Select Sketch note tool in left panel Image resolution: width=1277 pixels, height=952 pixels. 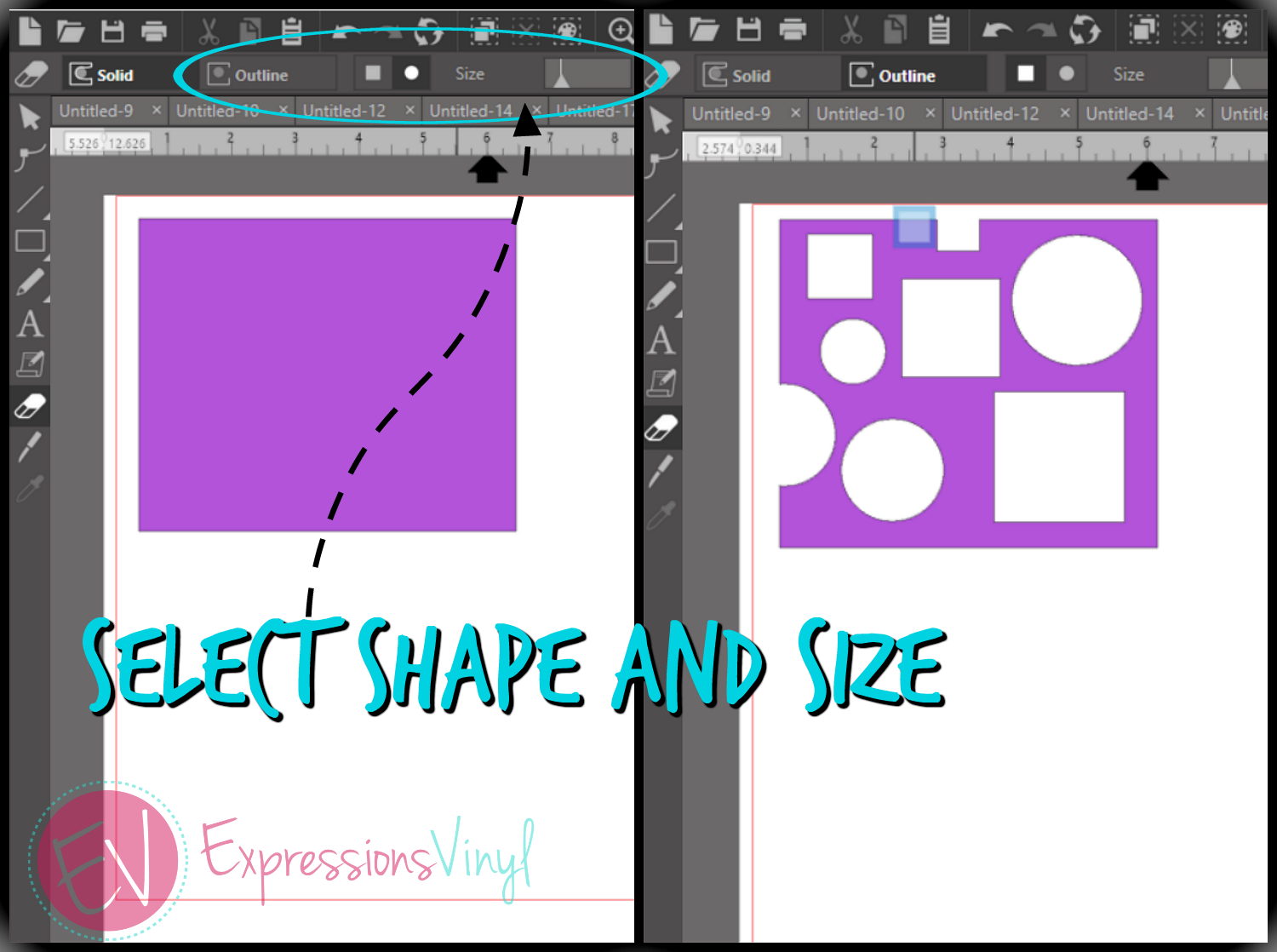31,364
